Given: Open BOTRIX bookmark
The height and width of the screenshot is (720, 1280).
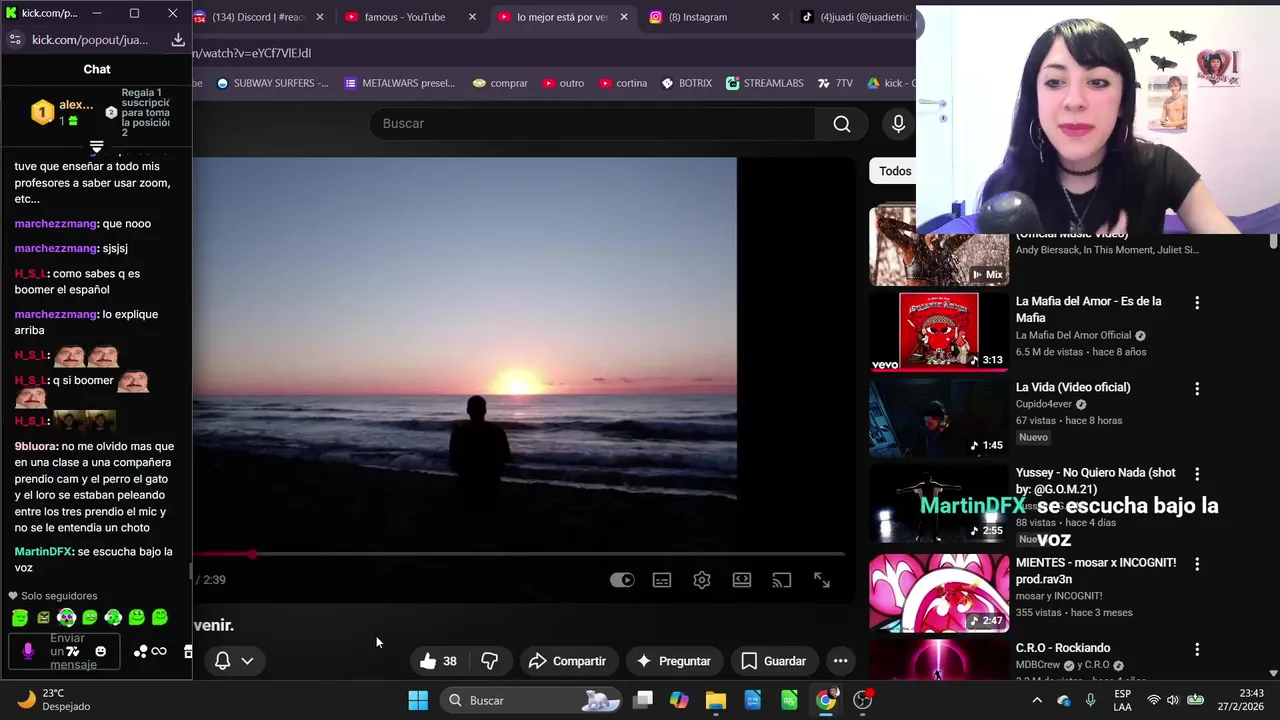Looking at the screenshot, I should [687, 83].
